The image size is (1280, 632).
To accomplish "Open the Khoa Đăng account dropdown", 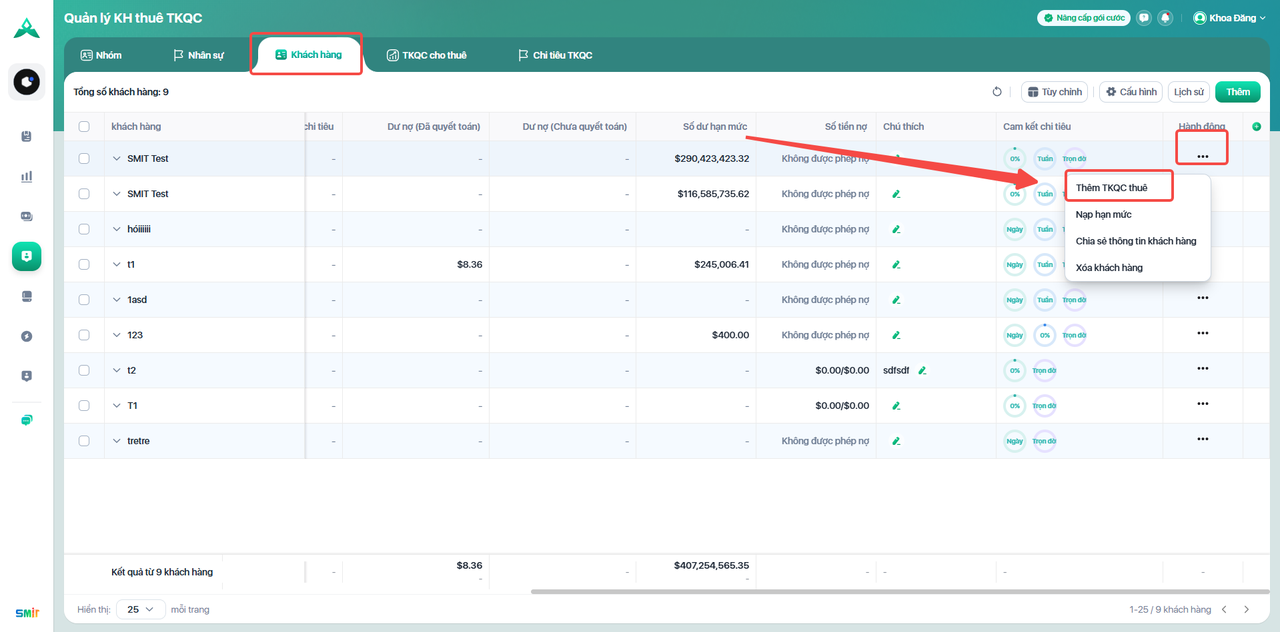I will click(1229, 18).
